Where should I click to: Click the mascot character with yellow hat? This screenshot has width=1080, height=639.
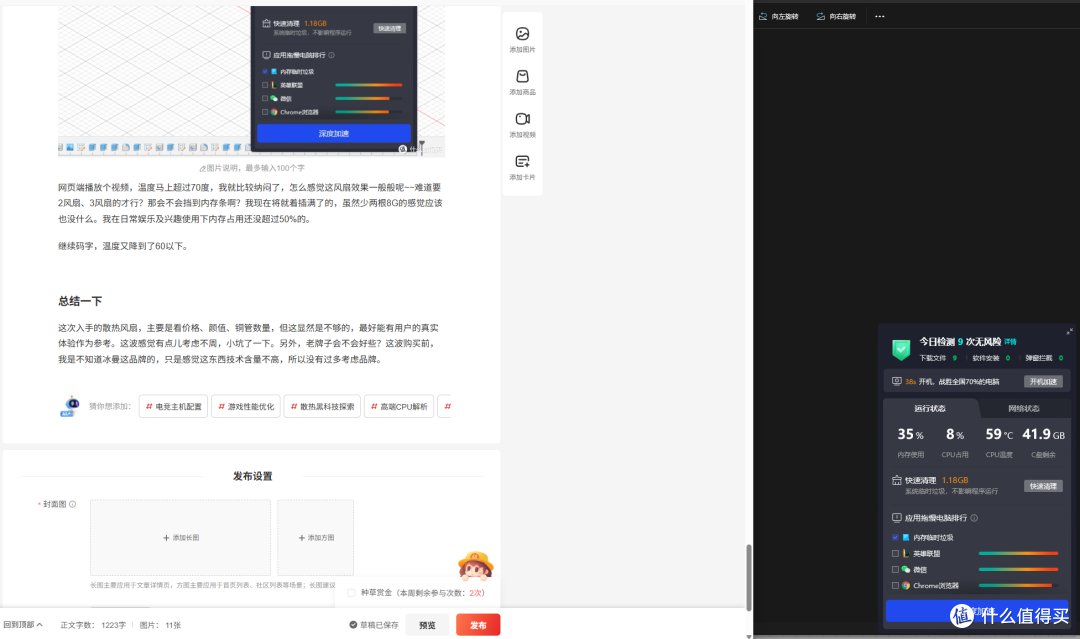pyautogui.click(x=475, y=567)
